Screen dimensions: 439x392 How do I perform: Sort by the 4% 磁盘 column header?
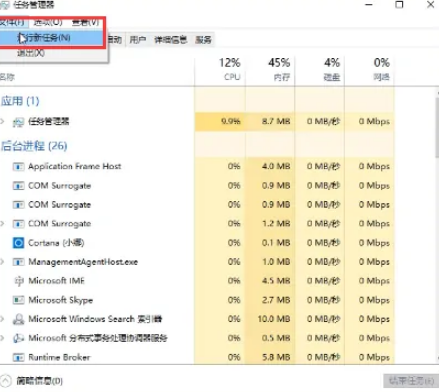pos(319,69)
